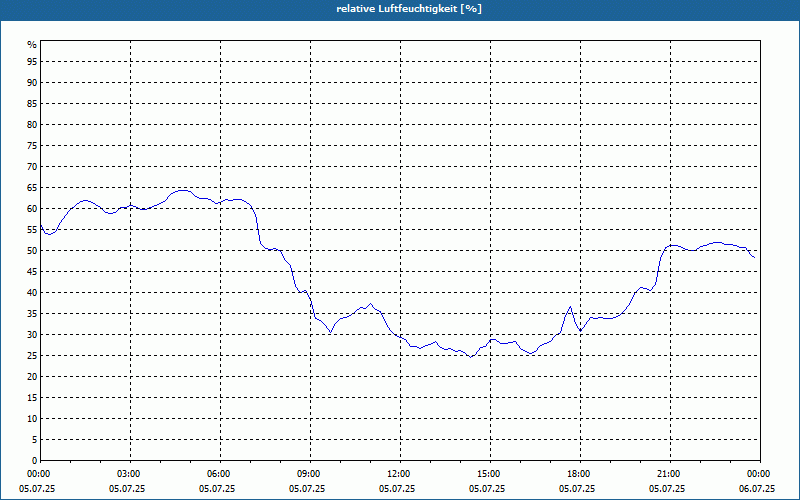The image size is (800, 500).
Task: Click the '21:00' time axis label
Action: click(670, 474)
